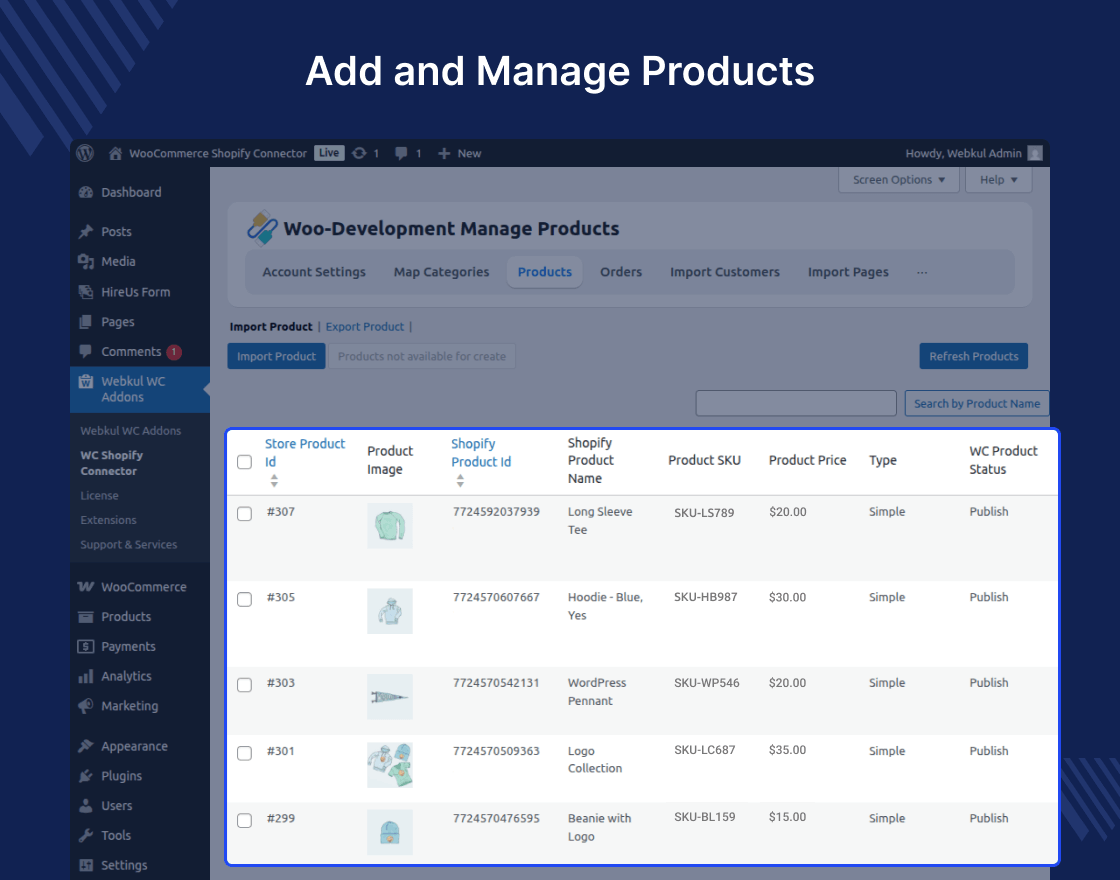
Task: Check the box for product #299
Action: tap(244, 820)
